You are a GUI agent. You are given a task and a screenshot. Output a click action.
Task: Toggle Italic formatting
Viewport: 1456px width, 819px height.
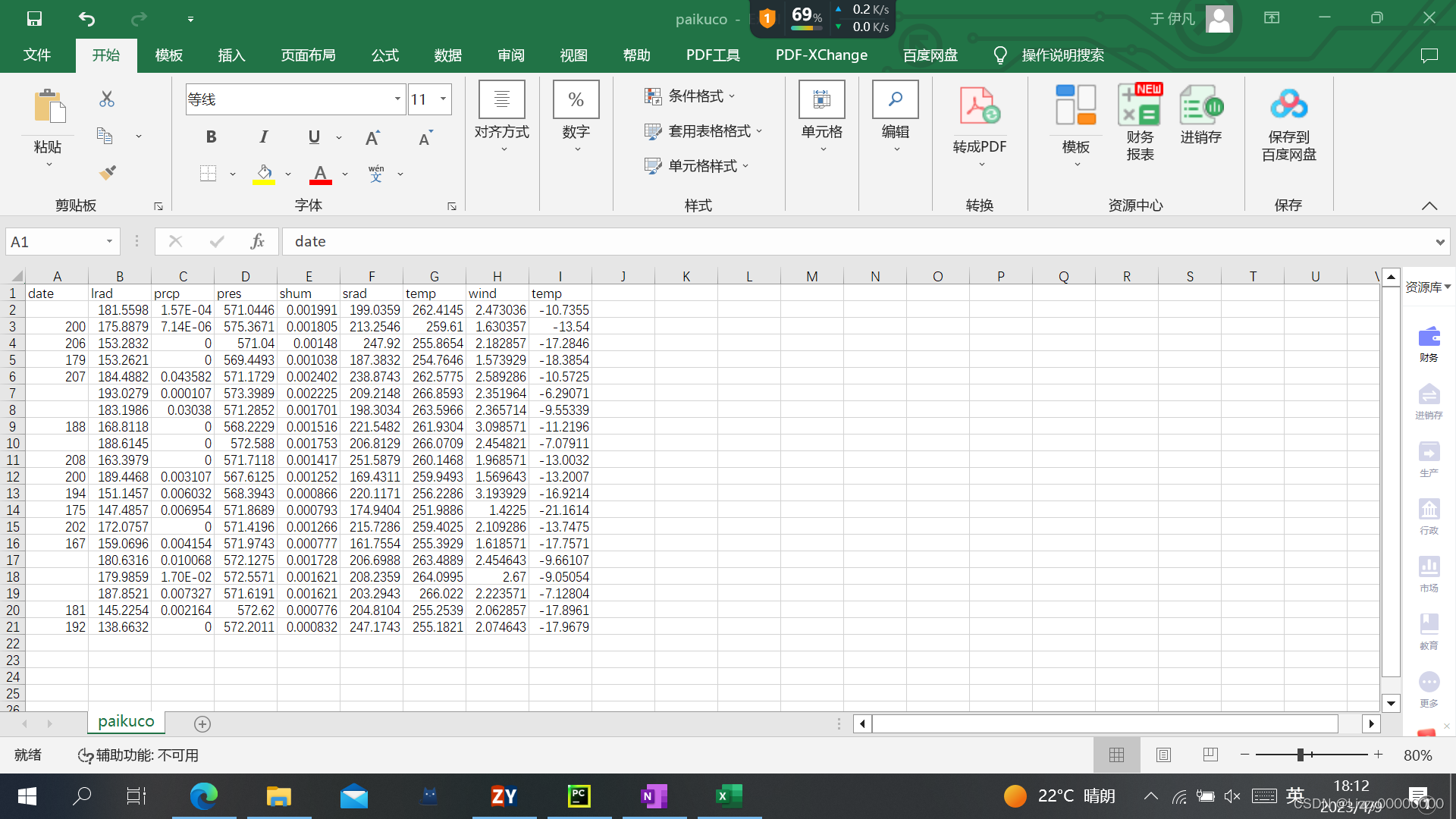tap(263, 136)
